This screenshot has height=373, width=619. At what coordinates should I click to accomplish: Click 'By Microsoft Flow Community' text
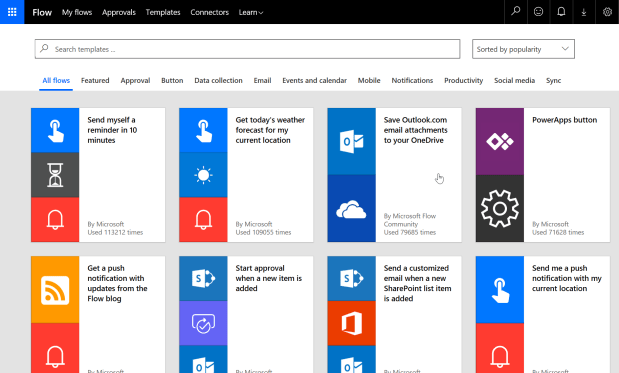[410, 220]
